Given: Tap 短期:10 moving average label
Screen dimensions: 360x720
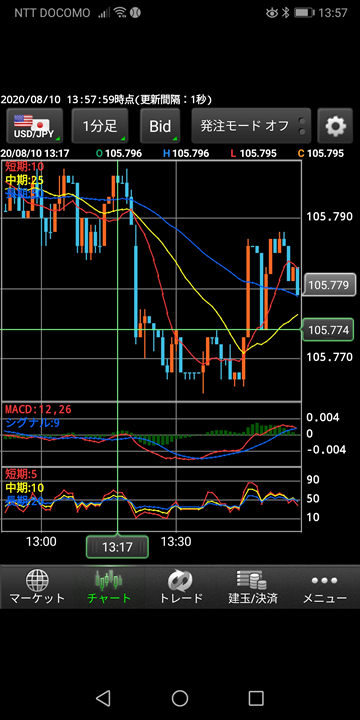Looking at the screenshot, I should click(23, 166).
